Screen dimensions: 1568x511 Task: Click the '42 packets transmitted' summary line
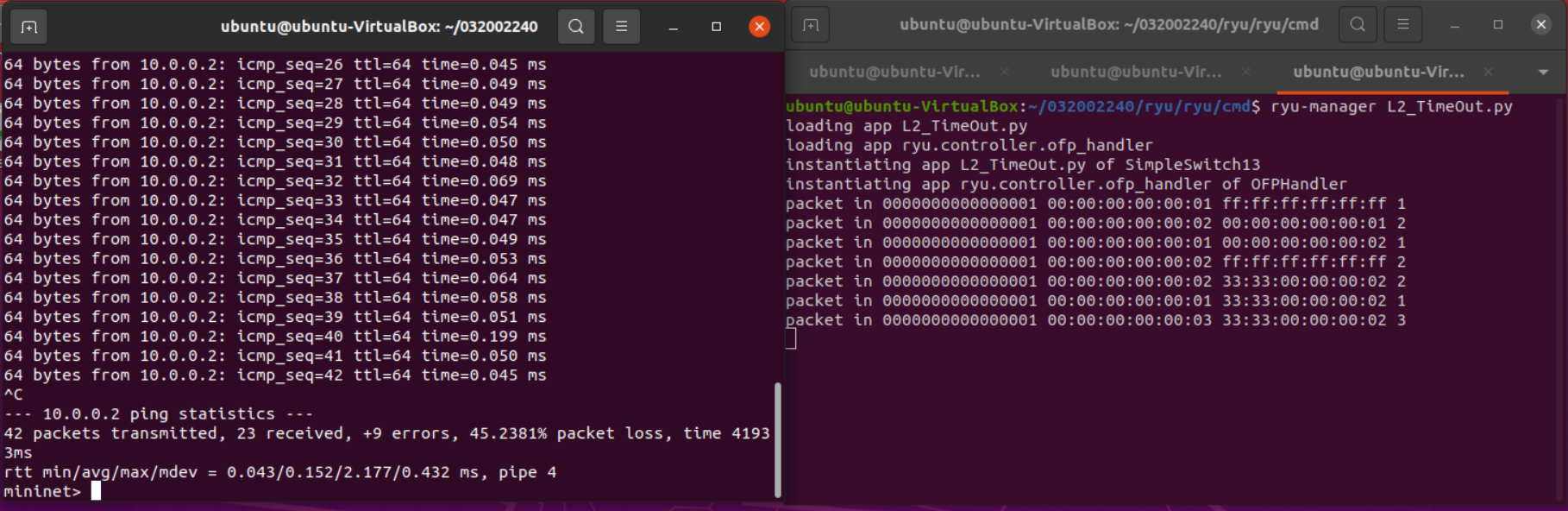tap(386, 433)
